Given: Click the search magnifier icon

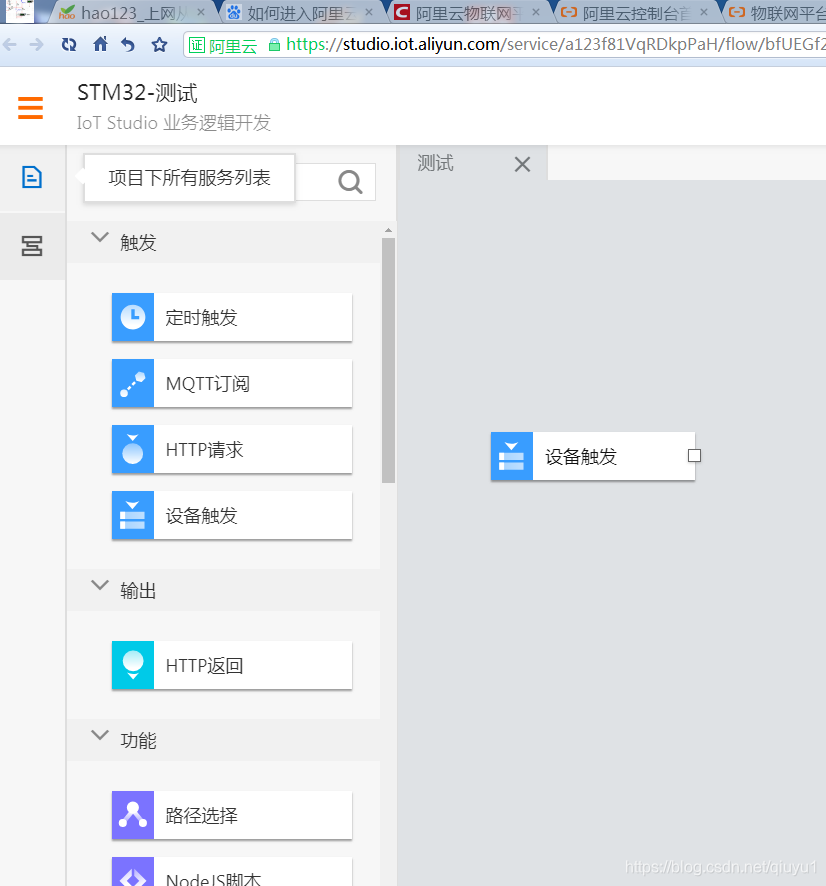Looking at the screenshot, I should tap(350, 182).
